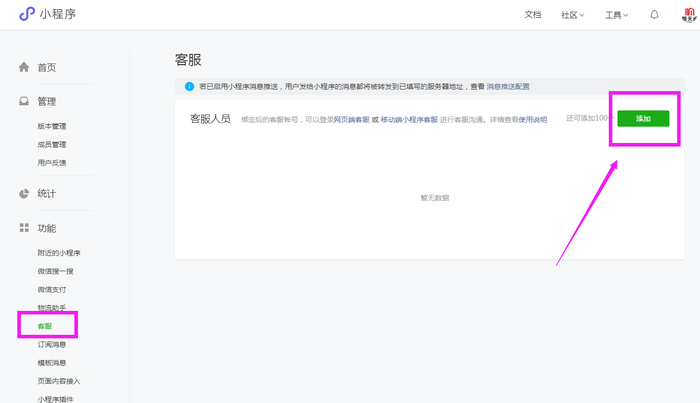Click the 首页 home icon in sidebar

(x=24, y=67)
